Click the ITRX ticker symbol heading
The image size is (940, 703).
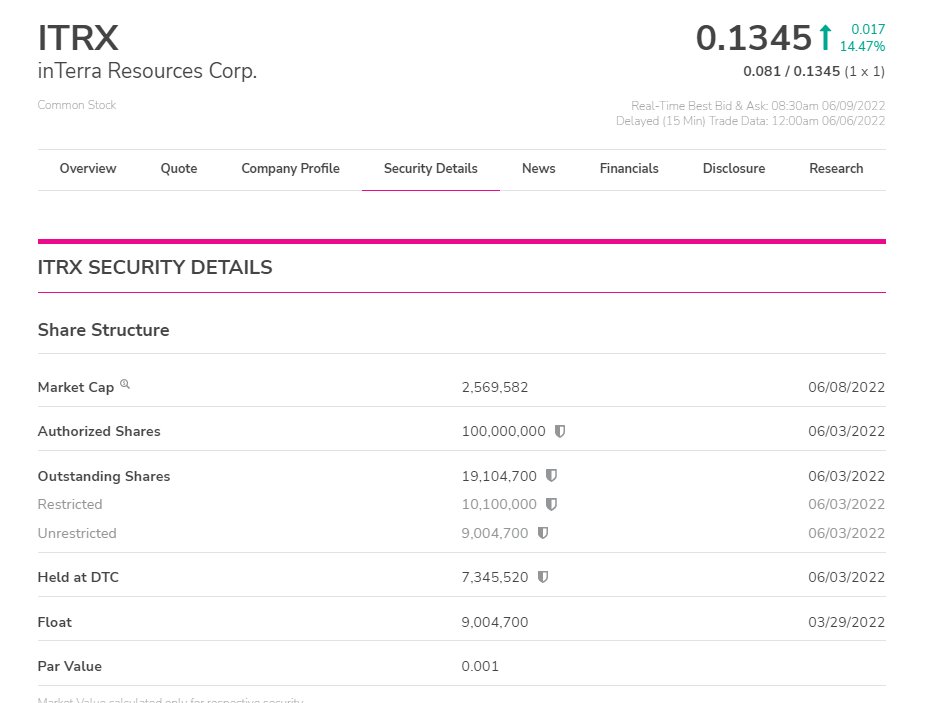tap(79, 38)
